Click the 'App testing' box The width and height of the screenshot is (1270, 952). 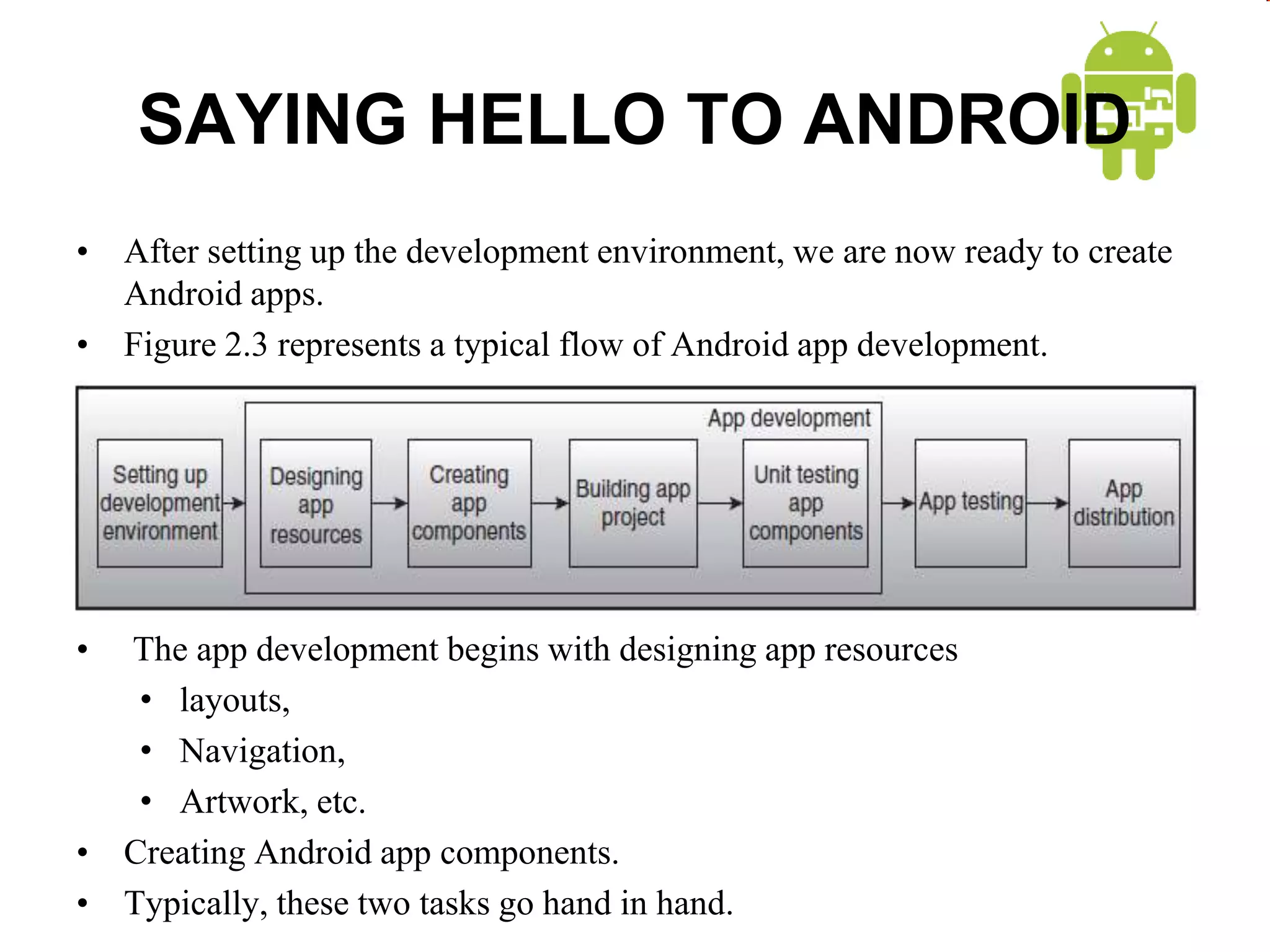click(x=970, y=503)
